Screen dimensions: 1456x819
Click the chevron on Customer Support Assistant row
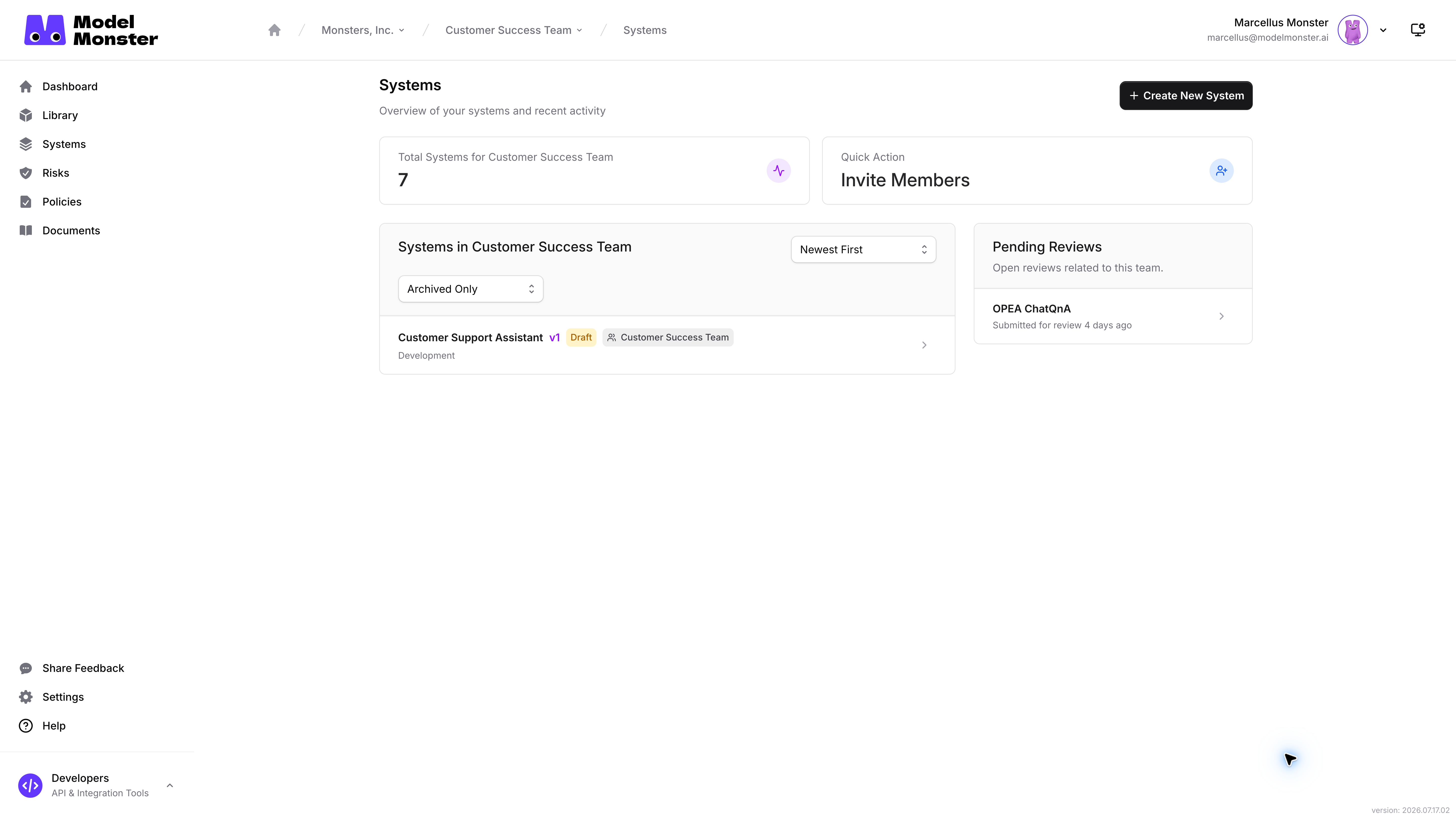[924, 345]
